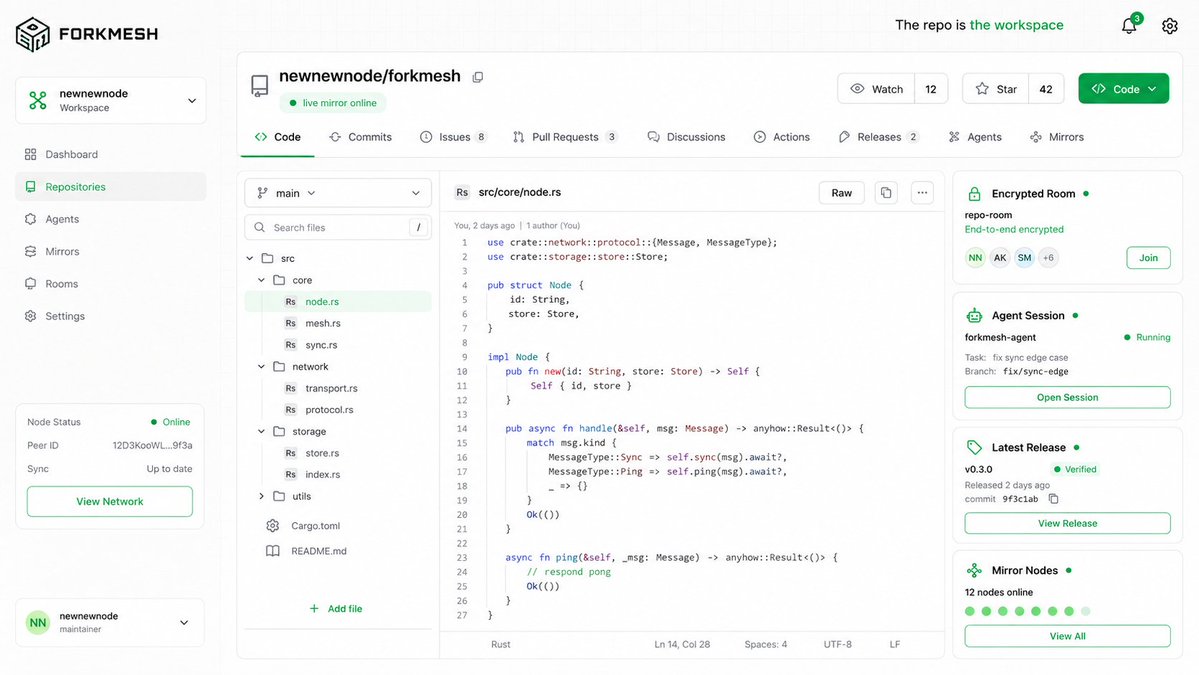Open the Discussions tab
Screen dimensions: 1199x675
(686, 138)
